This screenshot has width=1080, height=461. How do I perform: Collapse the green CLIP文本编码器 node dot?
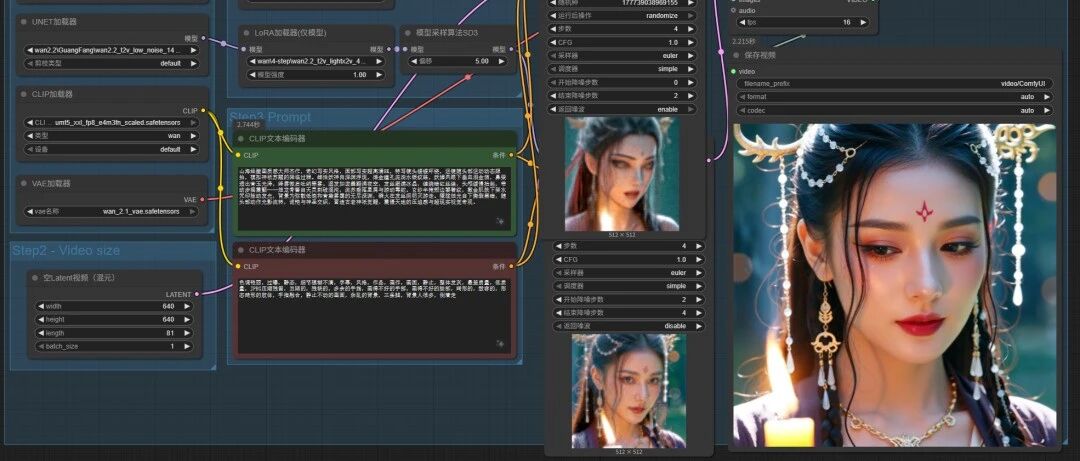click(x=241, y=139)
